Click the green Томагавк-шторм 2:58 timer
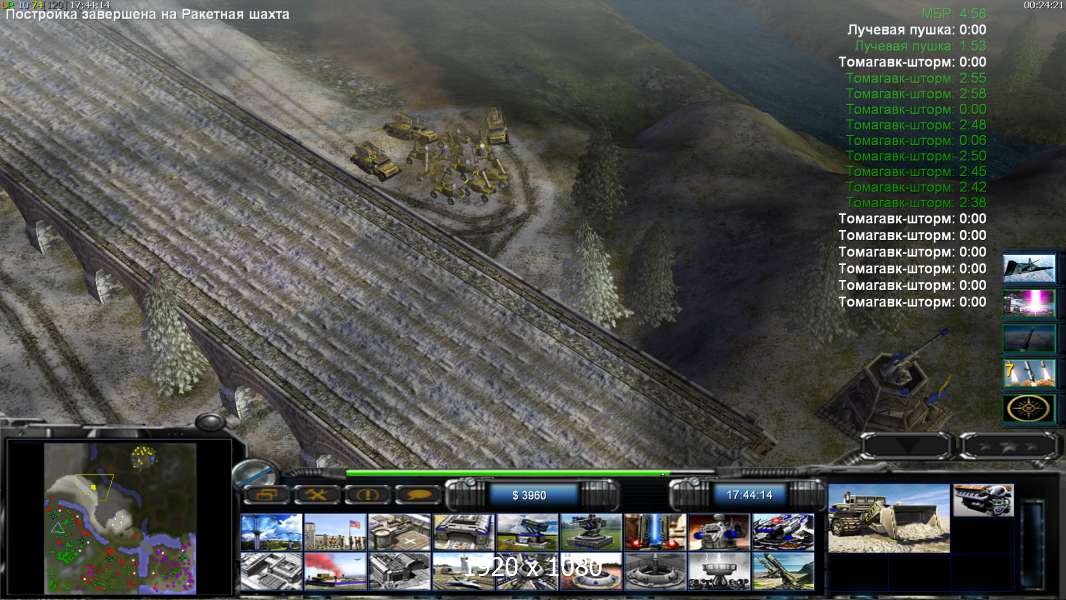Screen dimensions: 1066x600 point(916,94)
